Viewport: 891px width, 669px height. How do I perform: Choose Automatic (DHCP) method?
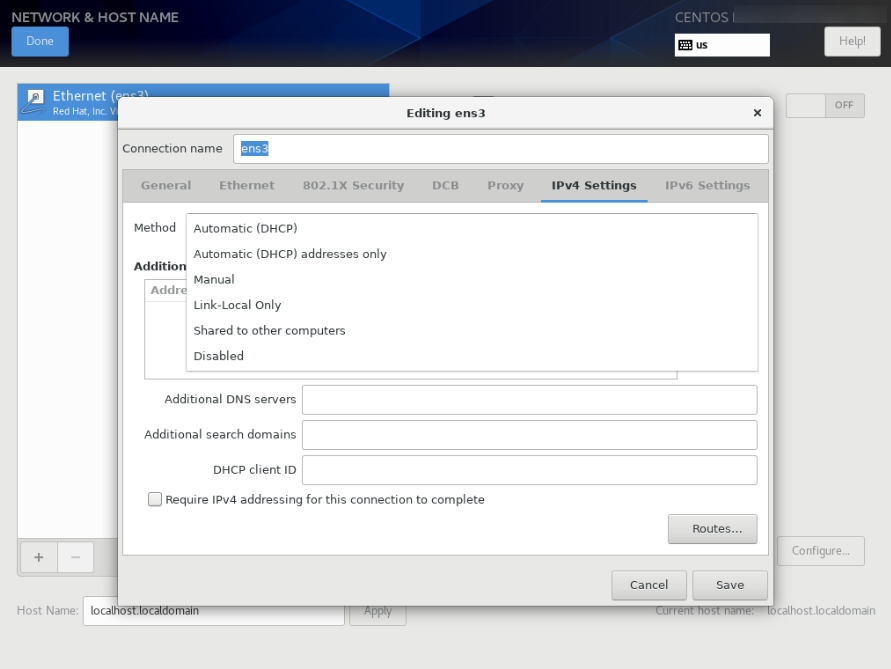click(472, 228)
